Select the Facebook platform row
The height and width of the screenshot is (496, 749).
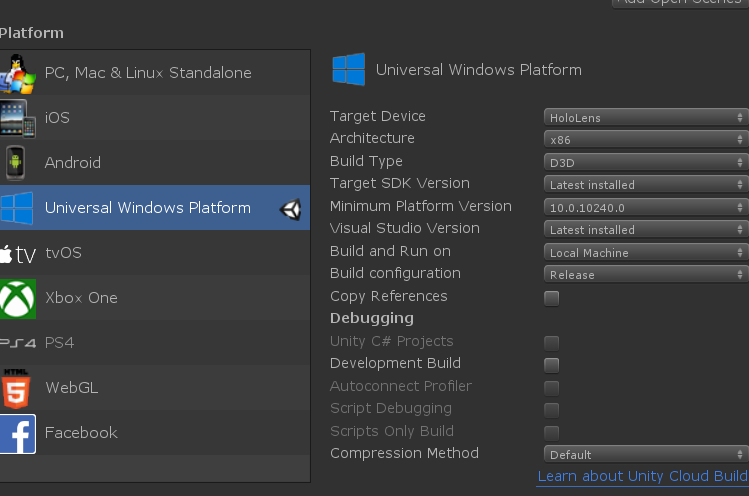155,432
